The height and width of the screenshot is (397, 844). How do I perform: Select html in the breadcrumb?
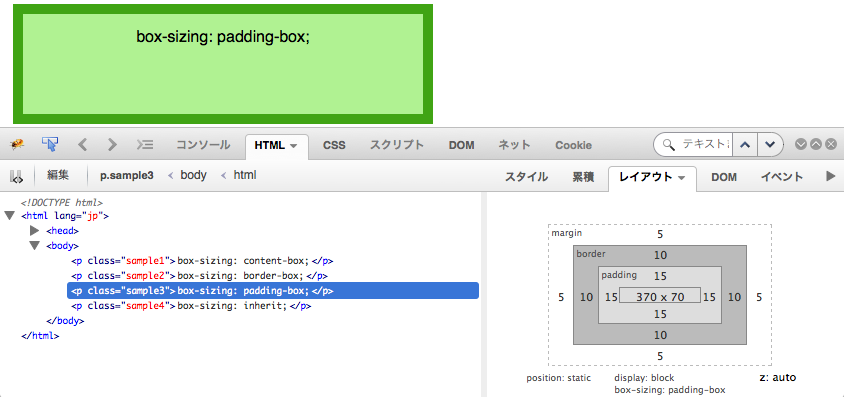(x=245, y=175)
